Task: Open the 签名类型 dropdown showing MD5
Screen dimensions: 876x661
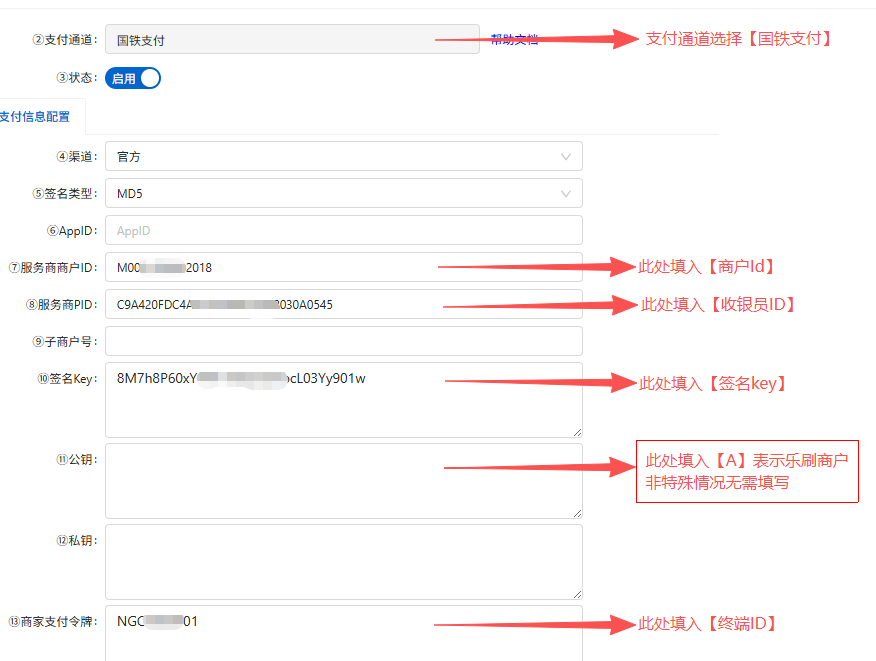Action: click(x=330, y=194)
